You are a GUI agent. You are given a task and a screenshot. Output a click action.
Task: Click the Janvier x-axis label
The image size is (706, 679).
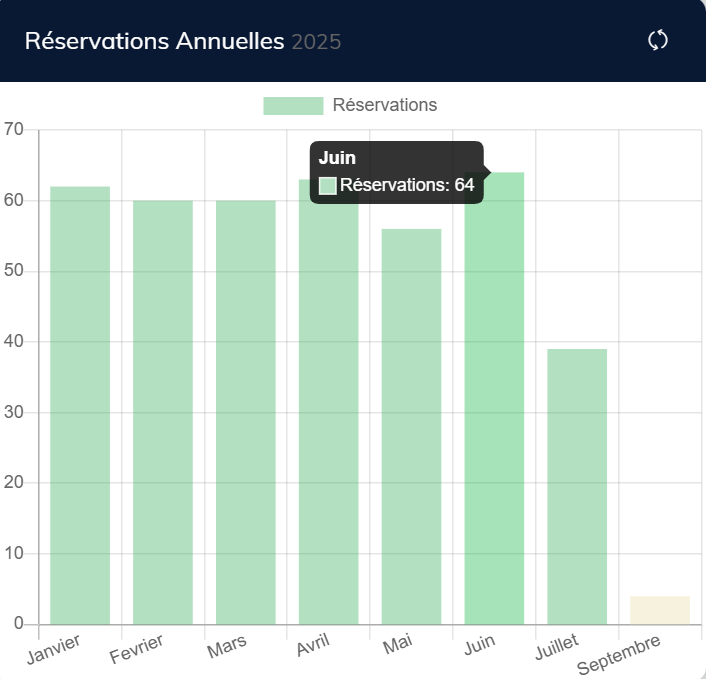coord(54,647)
